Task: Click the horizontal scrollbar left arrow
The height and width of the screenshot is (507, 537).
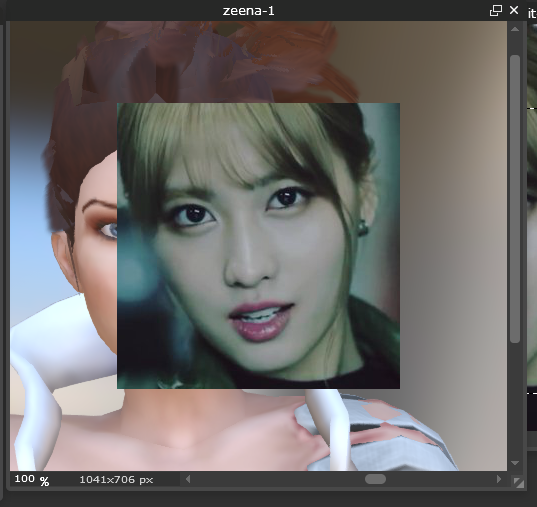Action: 188,479
